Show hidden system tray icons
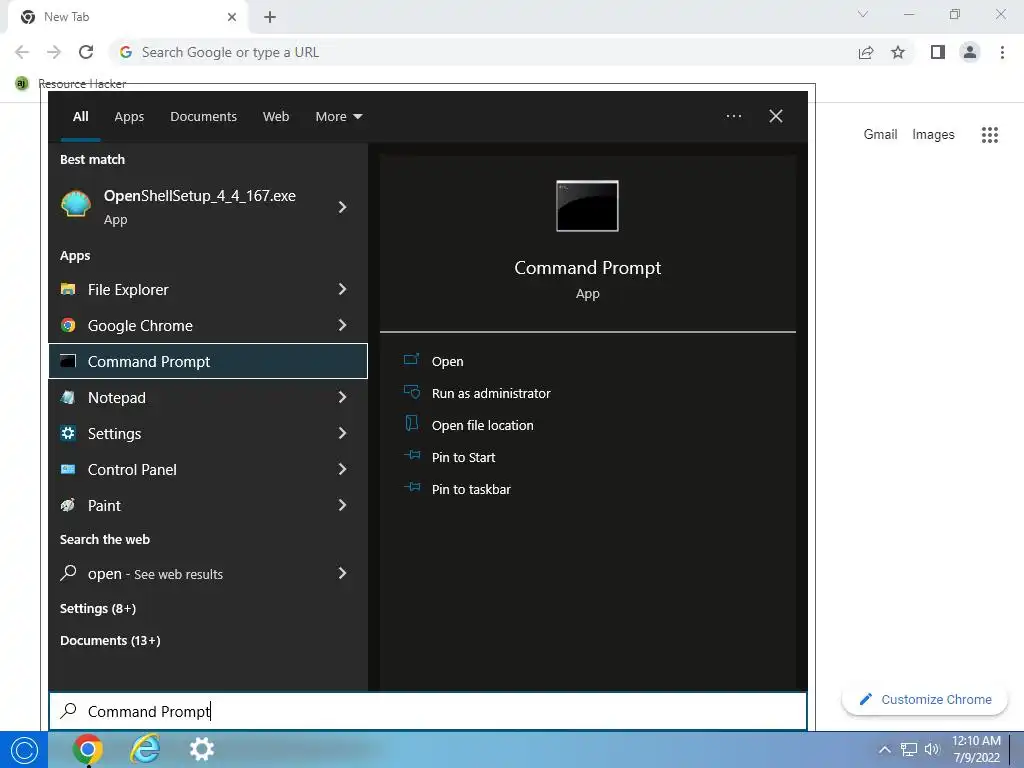Viewport: 1024px width, 768px height. click(x=884, y=750)
